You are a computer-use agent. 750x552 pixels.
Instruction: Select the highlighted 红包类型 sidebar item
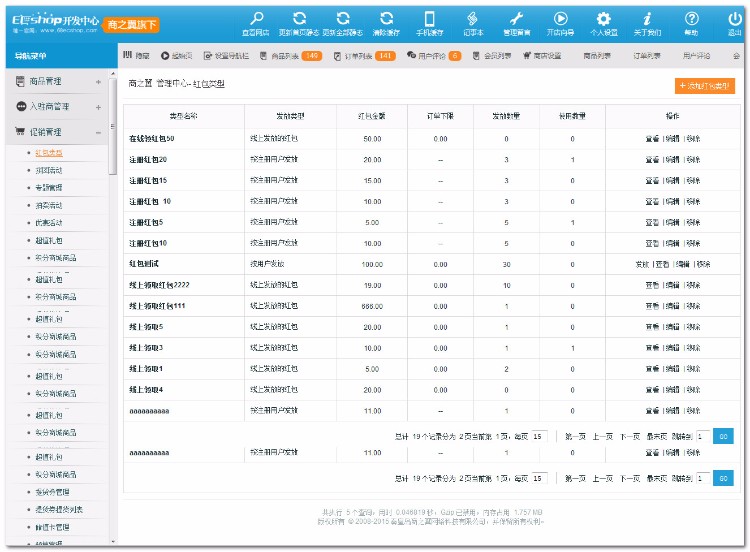tap(49, 153)
